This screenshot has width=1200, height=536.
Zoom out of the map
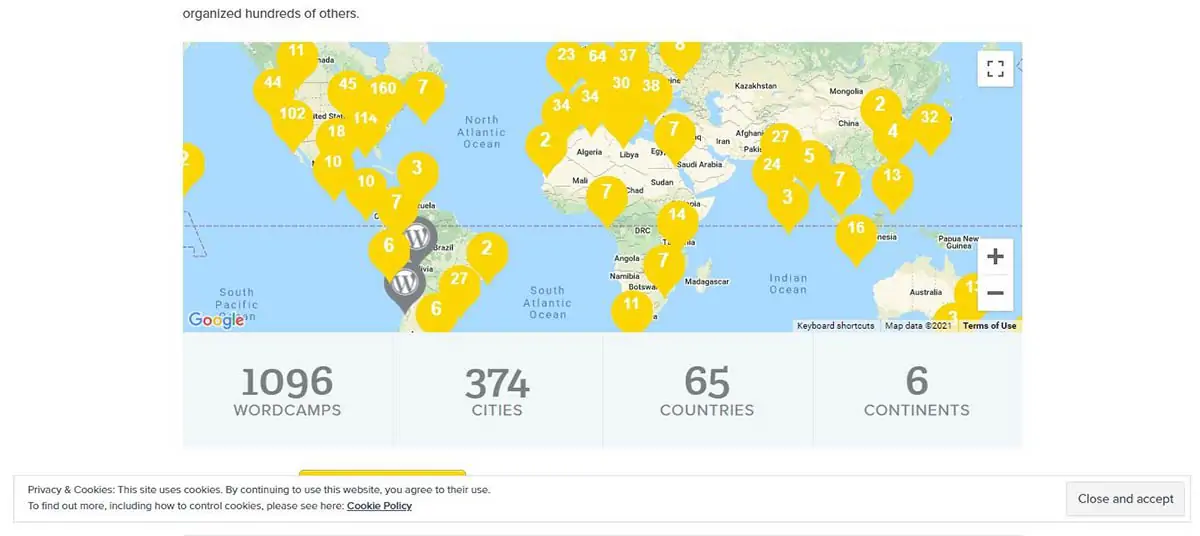click(995, 293)
